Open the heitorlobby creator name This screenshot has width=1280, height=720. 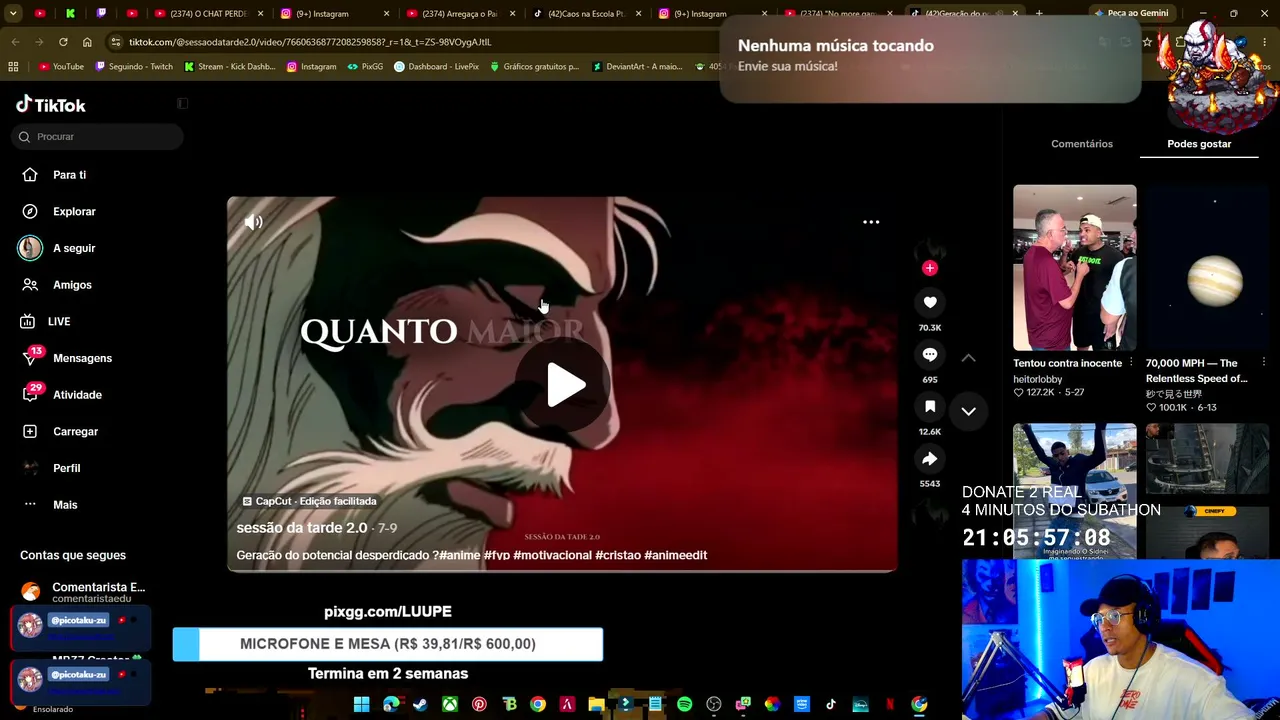point(1038,379)
